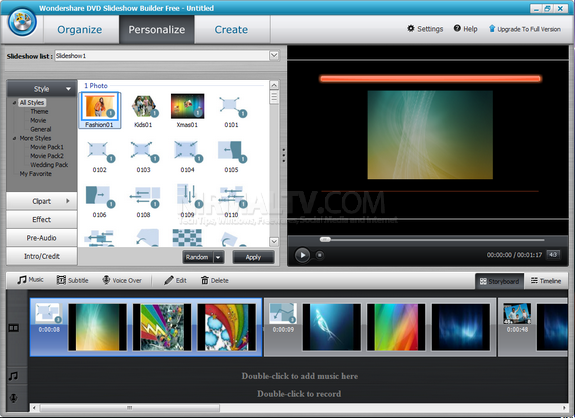The height and width of the screenshot is (418, 575).
Task: Switch to Storyboard view
Action: [x=499, y=281]
